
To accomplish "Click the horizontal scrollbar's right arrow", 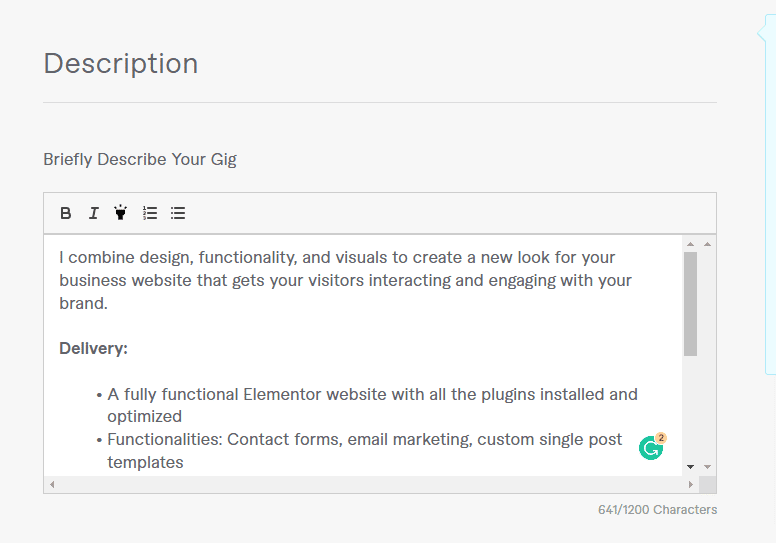I will pyautogui.click(x=690, y=485).
